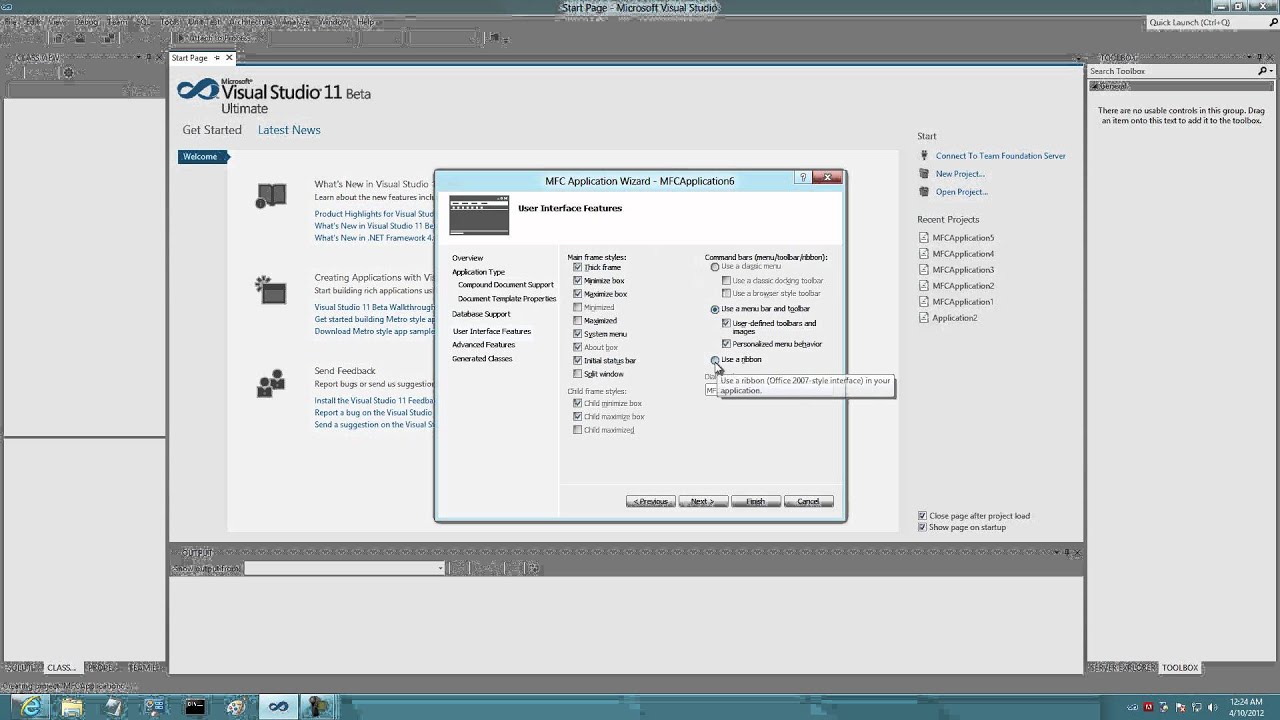Viewport: 1280px width, 720px height.
Task: Click Product Highlights for Visual Studio link
Action: tap(374, 214)
